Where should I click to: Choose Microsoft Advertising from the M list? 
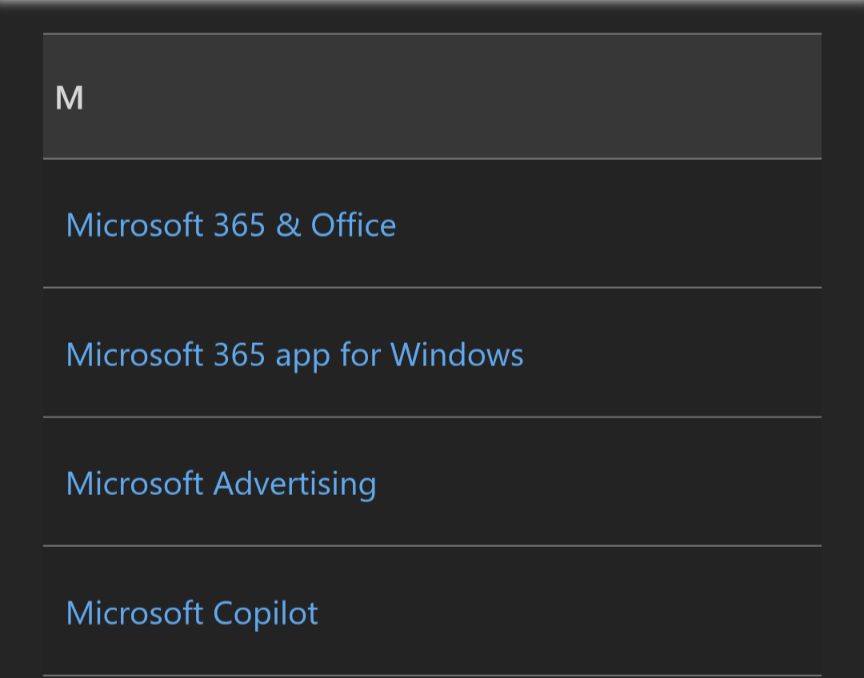(x=221, y=484)
